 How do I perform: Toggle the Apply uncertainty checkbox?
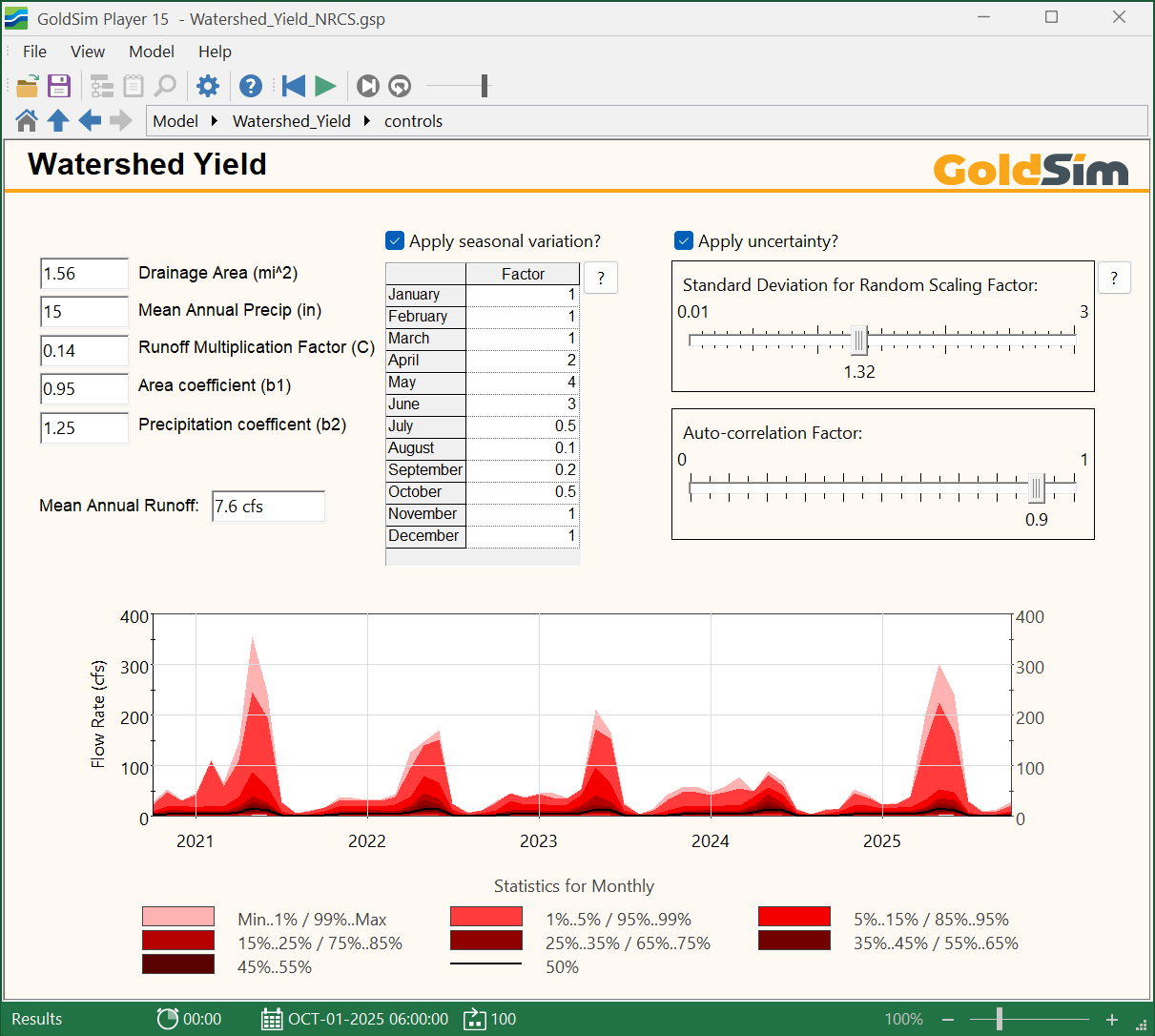pyautogui.click(x=684, y=240)
